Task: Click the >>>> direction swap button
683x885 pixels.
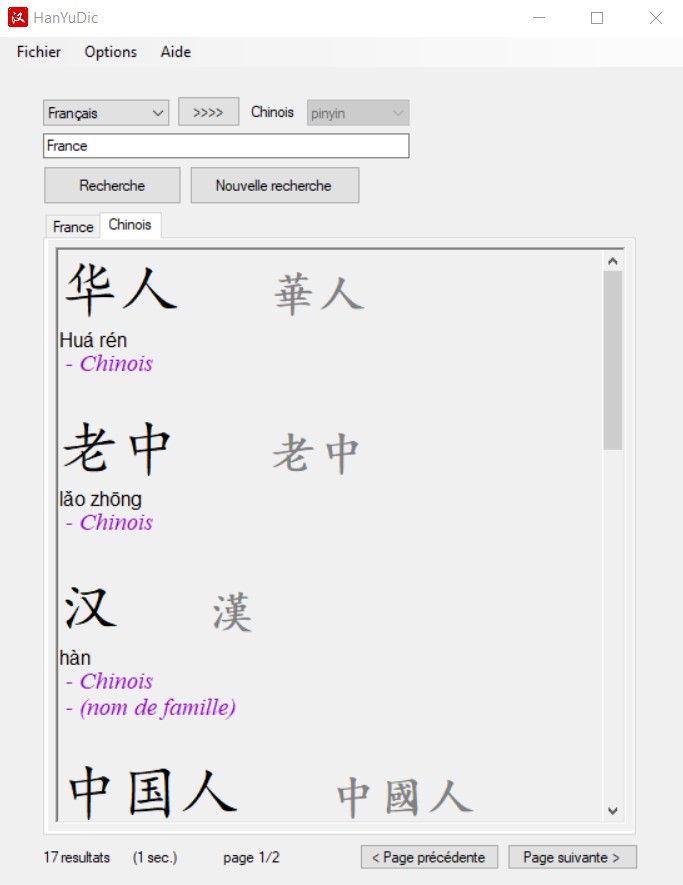Action: 208,112
